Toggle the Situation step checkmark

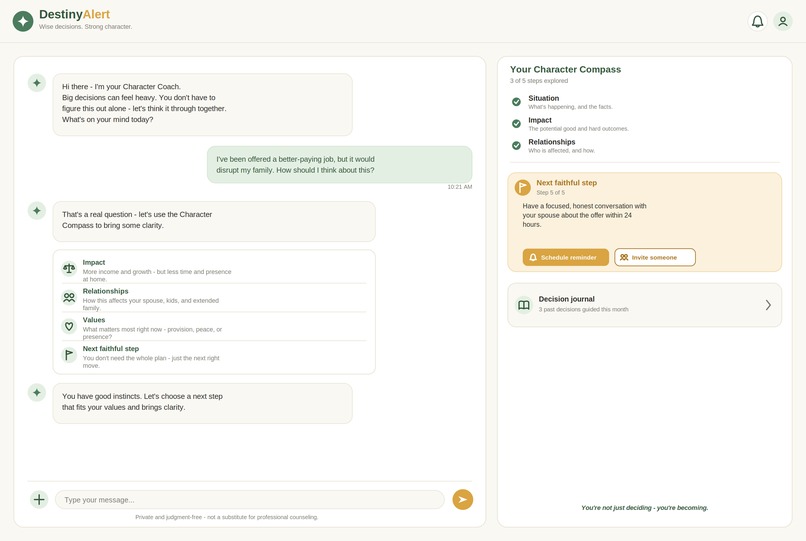point(516,102)
